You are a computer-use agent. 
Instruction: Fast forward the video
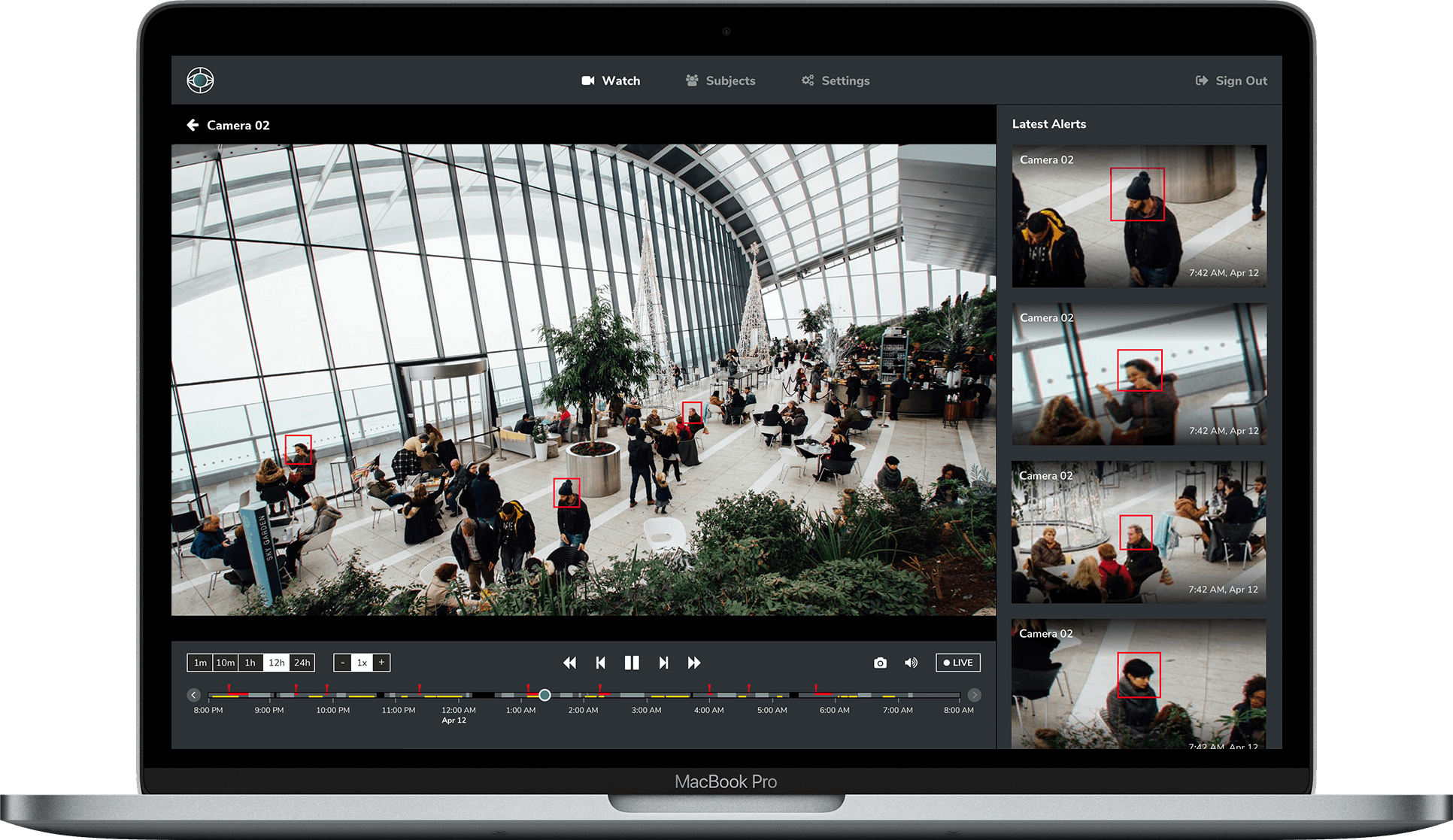(x=694, y=663)
